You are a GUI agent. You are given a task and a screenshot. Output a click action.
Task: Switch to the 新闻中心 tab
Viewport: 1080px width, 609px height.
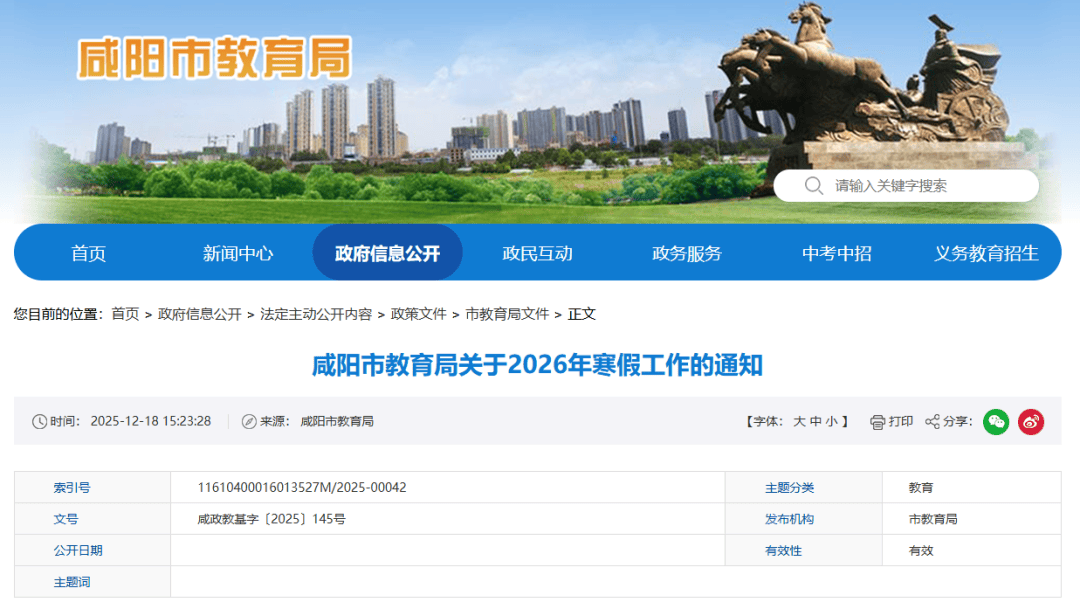click(238, 253)
